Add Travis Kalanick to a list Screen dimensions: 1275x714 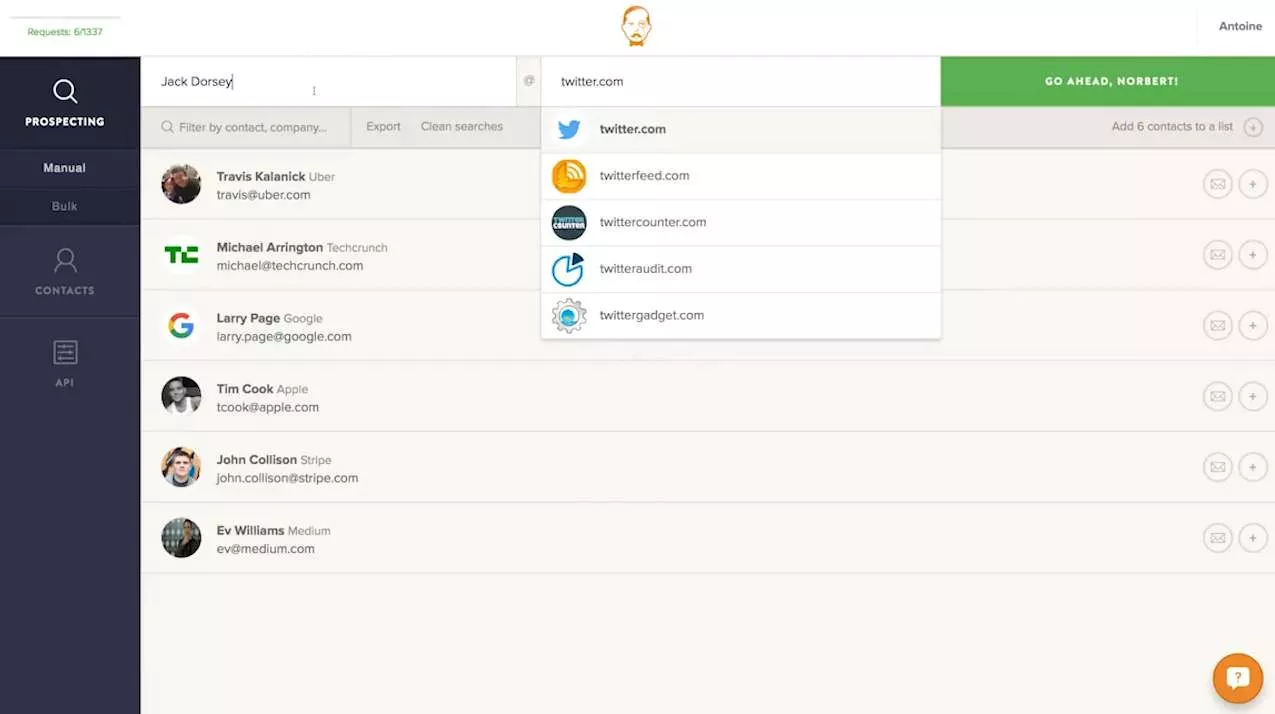[1253, 184]
